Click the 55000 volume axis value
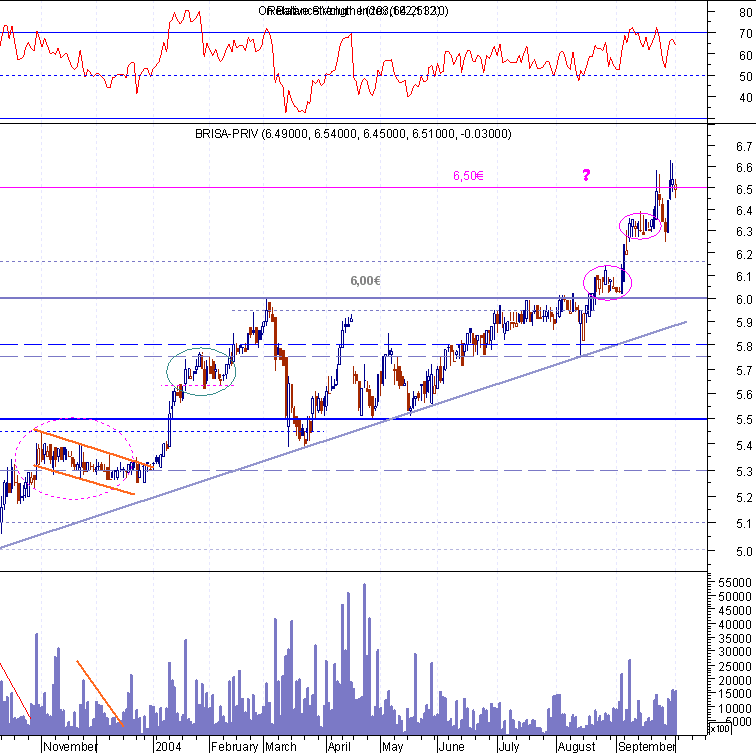The height and width of the screenshot is (753, 756). (x=735, y=582)
